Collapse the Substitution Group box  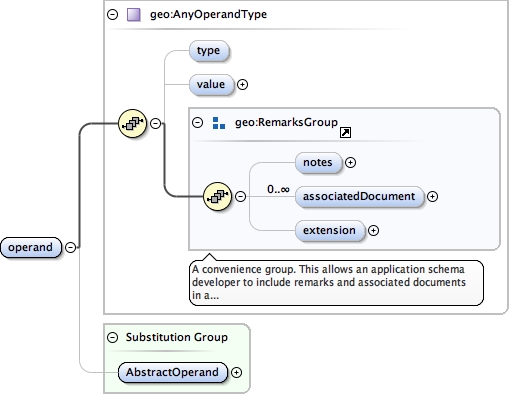pyautogui.click(x=113, y=337)
